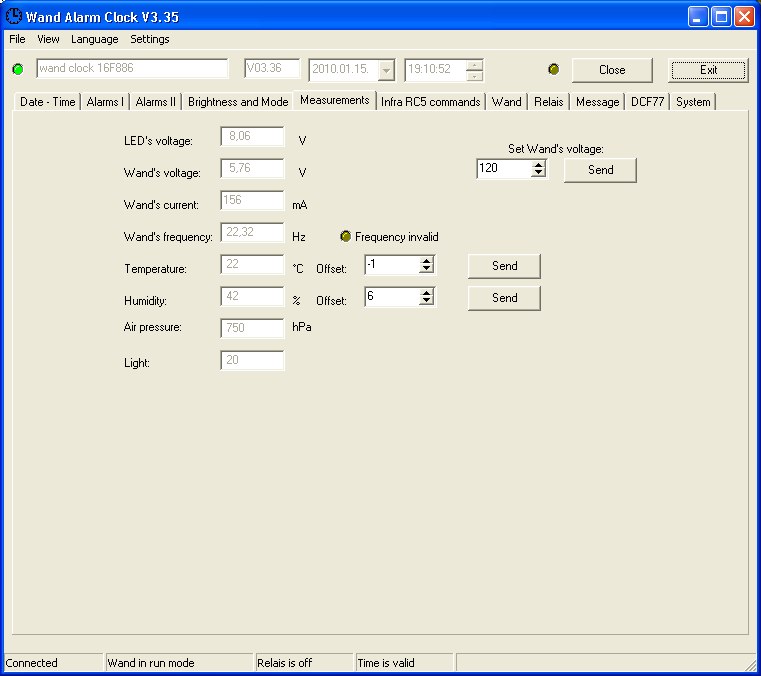
Task: Switch to the DCF77 tab
Action: click(647, 102)
